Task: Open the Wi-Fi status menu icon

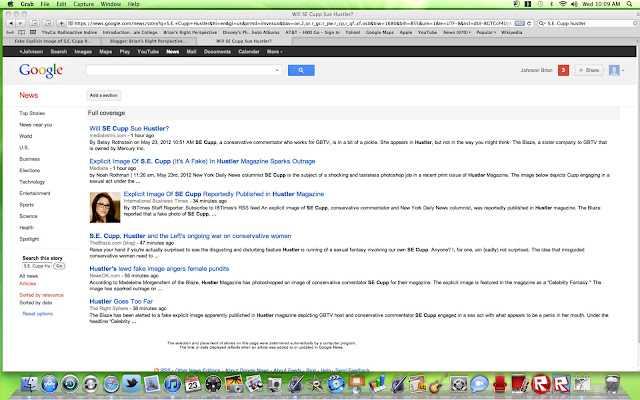Action: (563, 4)
